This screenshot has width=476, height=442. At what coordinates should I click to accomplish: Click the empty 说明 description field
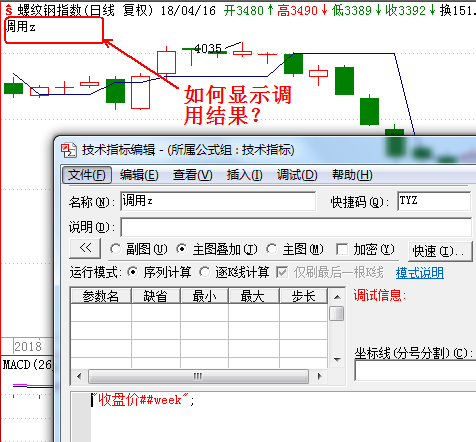pyautogui.click(x=296, y=227)
